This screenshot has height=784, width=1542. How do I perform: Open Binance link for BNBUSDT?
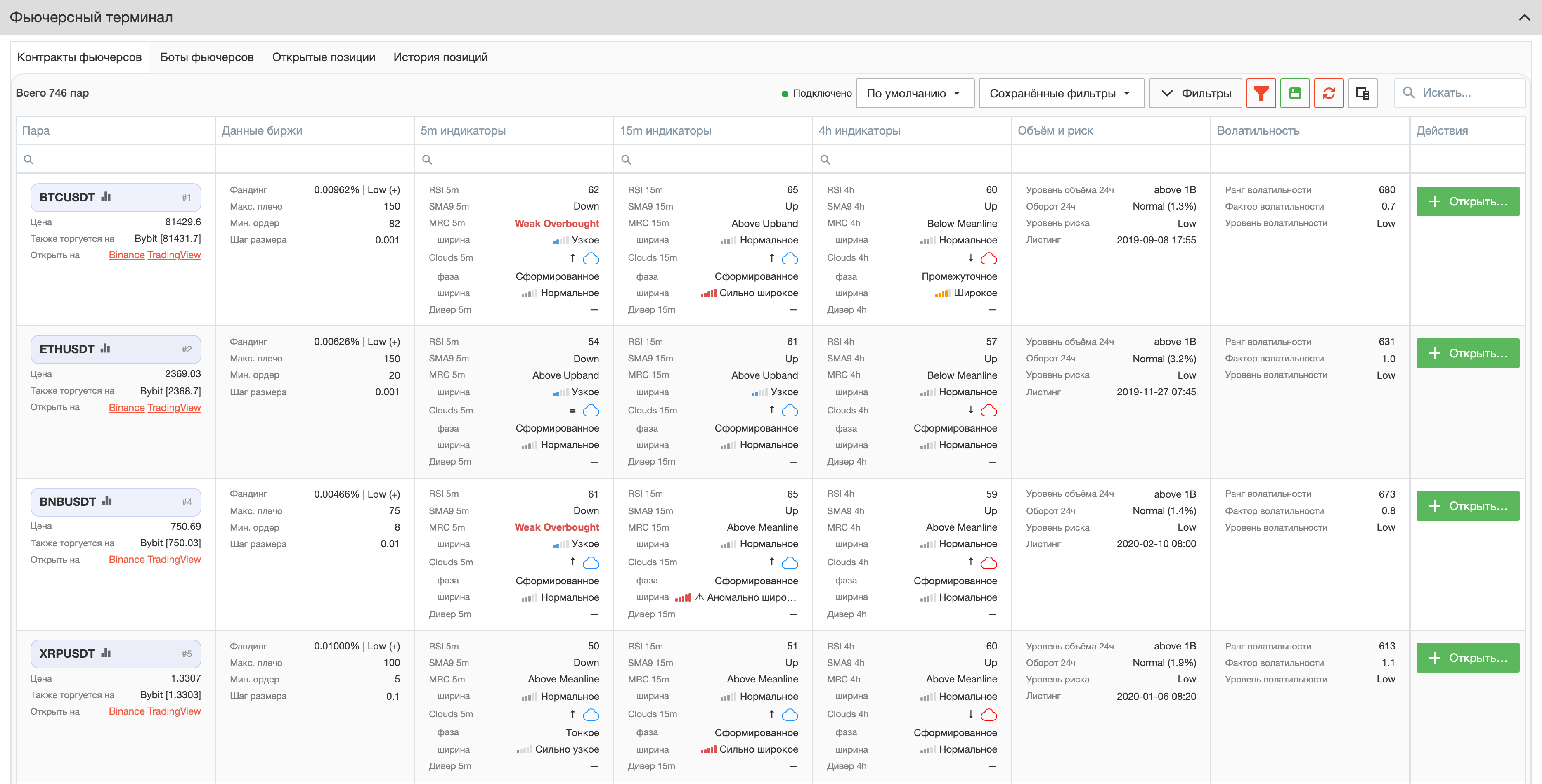click(x=126, y=560)
